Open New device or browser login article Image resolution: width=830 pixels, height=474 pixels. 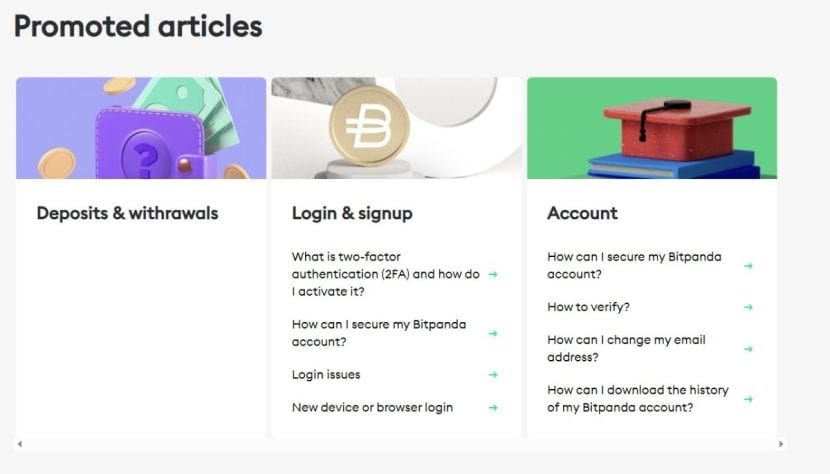click(372, 407)
